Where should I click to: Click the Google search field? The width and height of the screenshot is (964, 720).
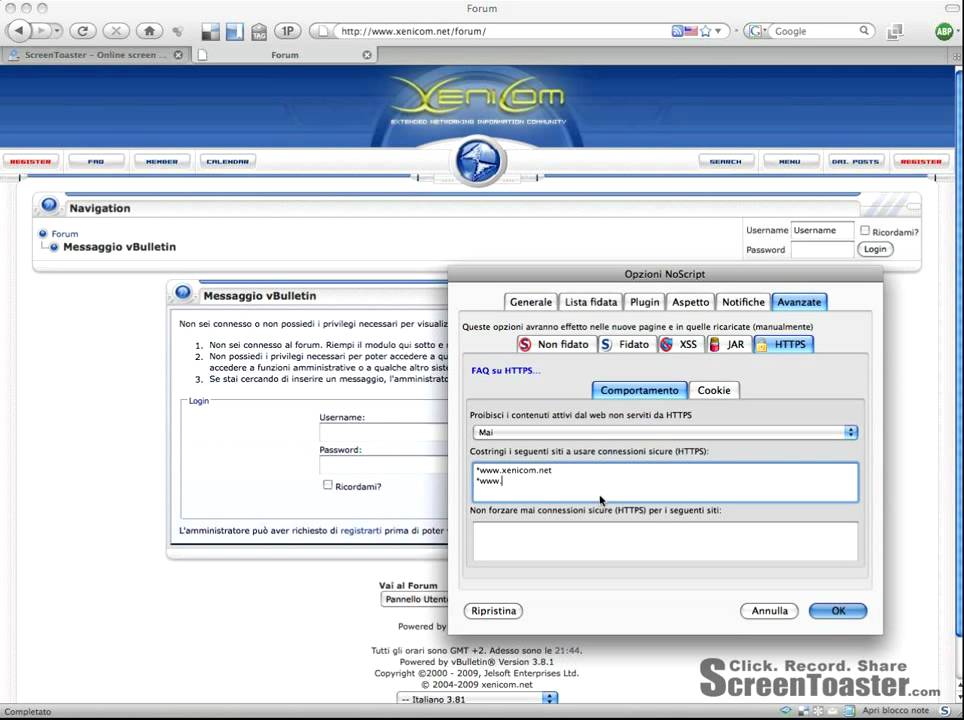pos(815,31)
